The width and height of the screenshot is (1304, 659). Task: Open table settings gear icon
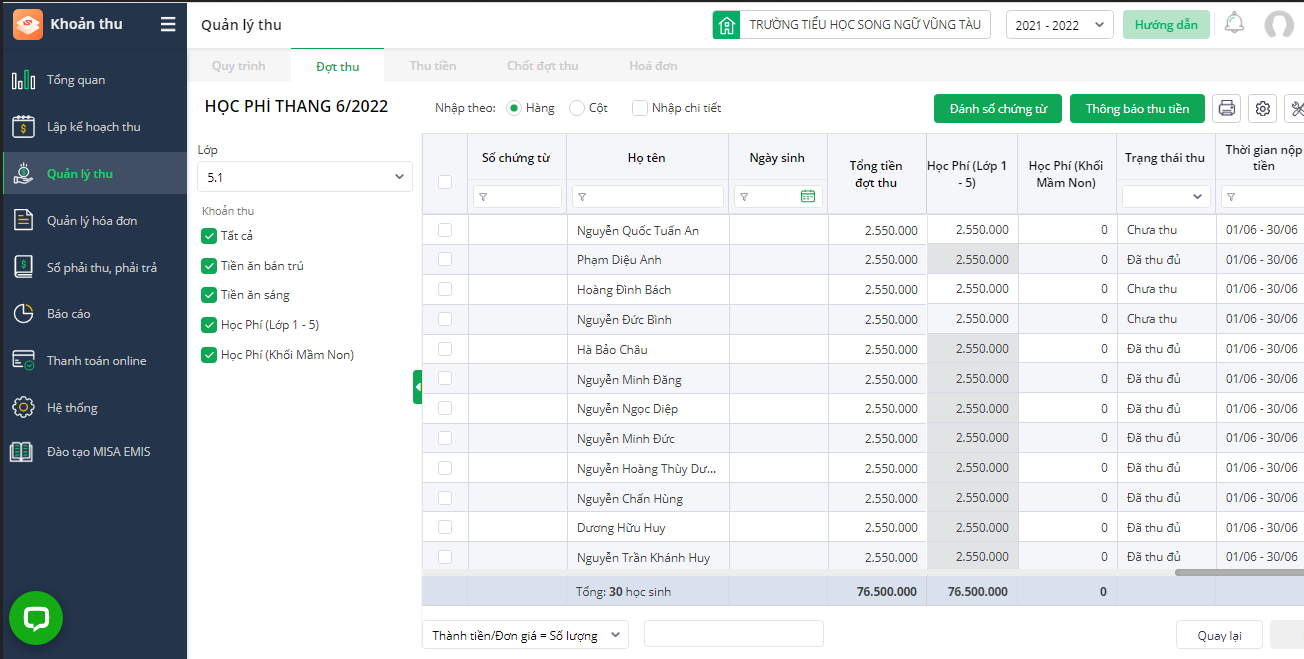click(x=1263, y=108)
